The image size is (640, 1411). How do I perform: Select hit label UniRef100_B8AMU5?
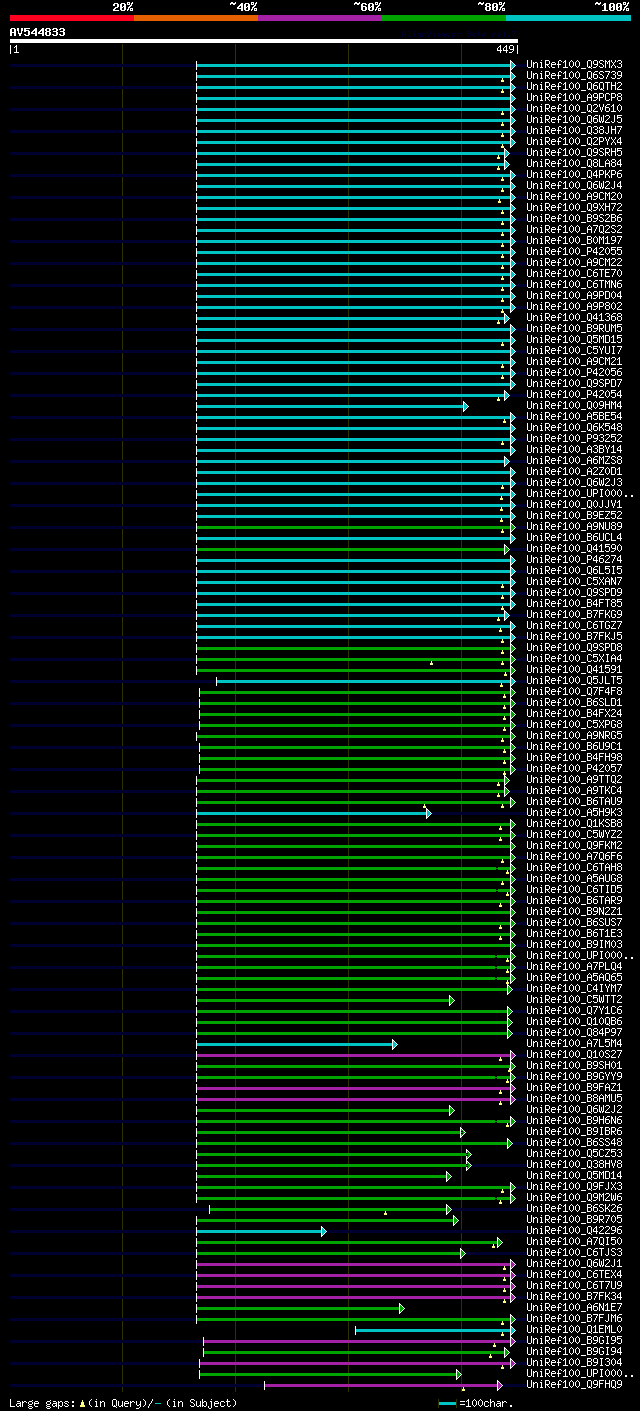[573, 1098]
